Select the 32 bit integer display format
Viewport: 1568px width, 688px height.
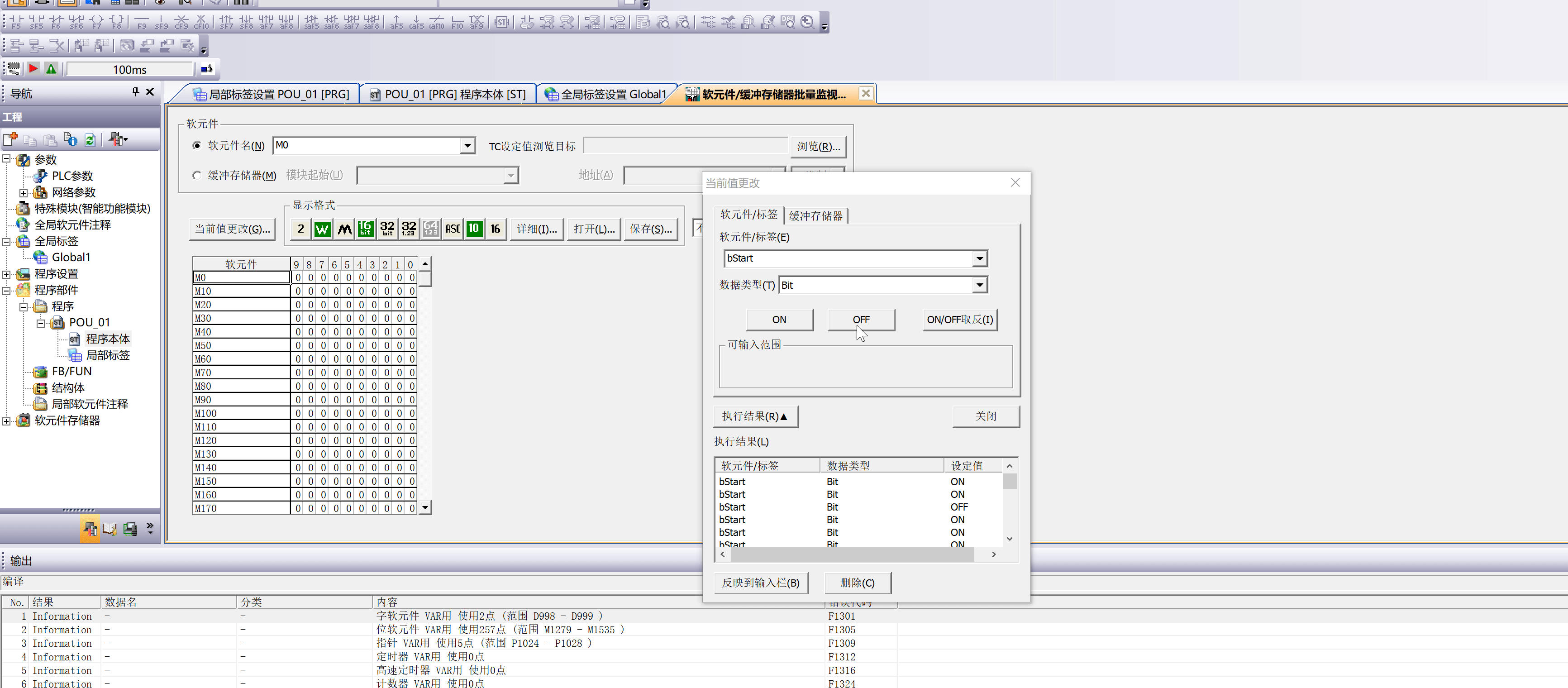387,229
